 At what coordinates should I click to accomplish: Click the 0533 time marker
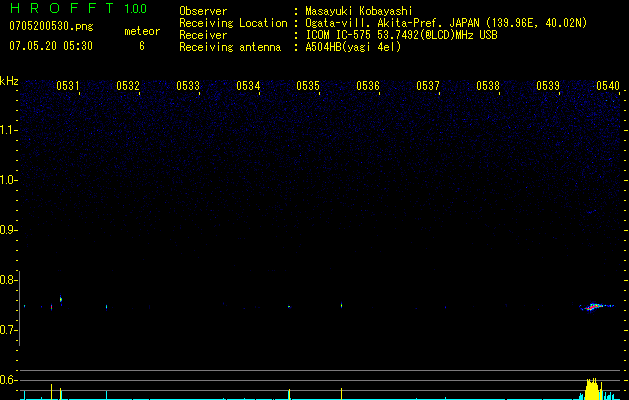click(x=188, y=85)
